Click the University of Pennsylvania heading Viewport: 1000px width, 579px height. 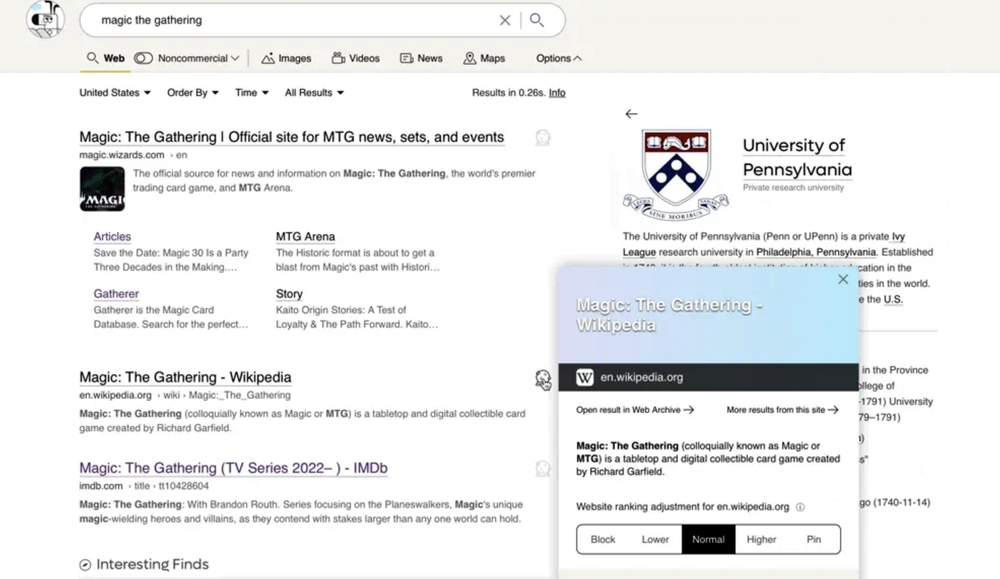[x=797, y=158]
